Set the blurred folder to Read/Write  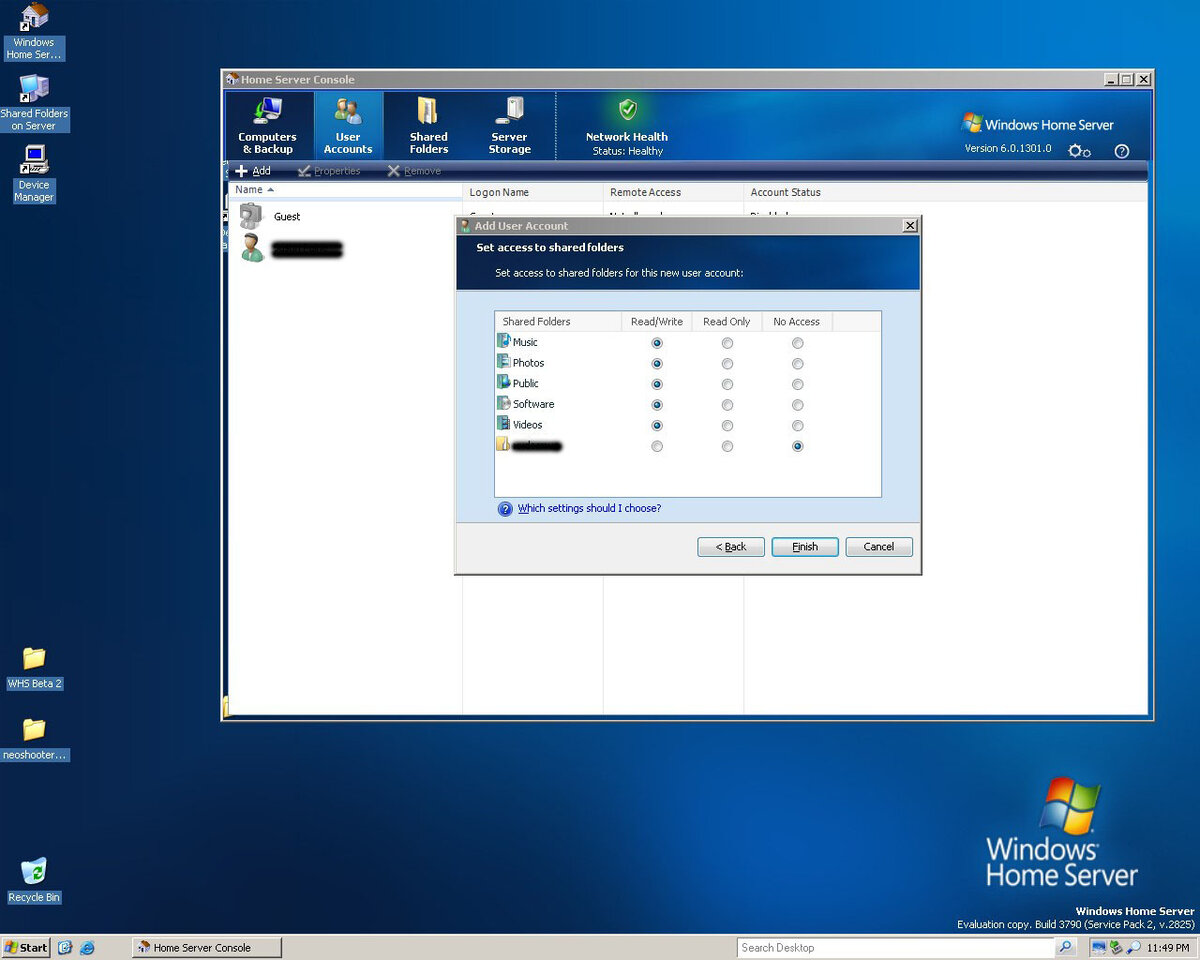(x=657, y=447)
